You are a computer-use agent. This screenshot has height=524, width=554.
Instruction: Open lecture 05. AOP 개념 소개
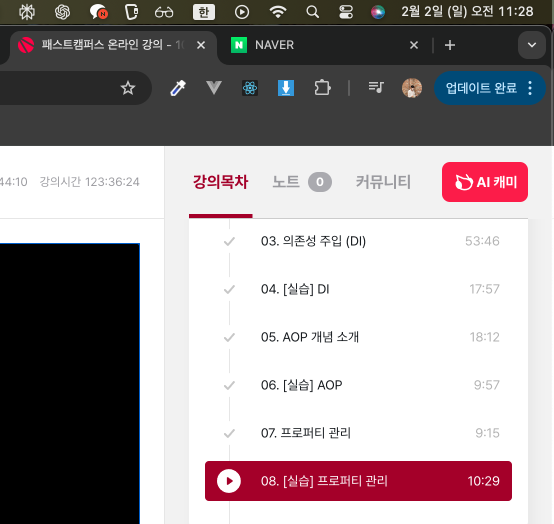tap(358, 337)
